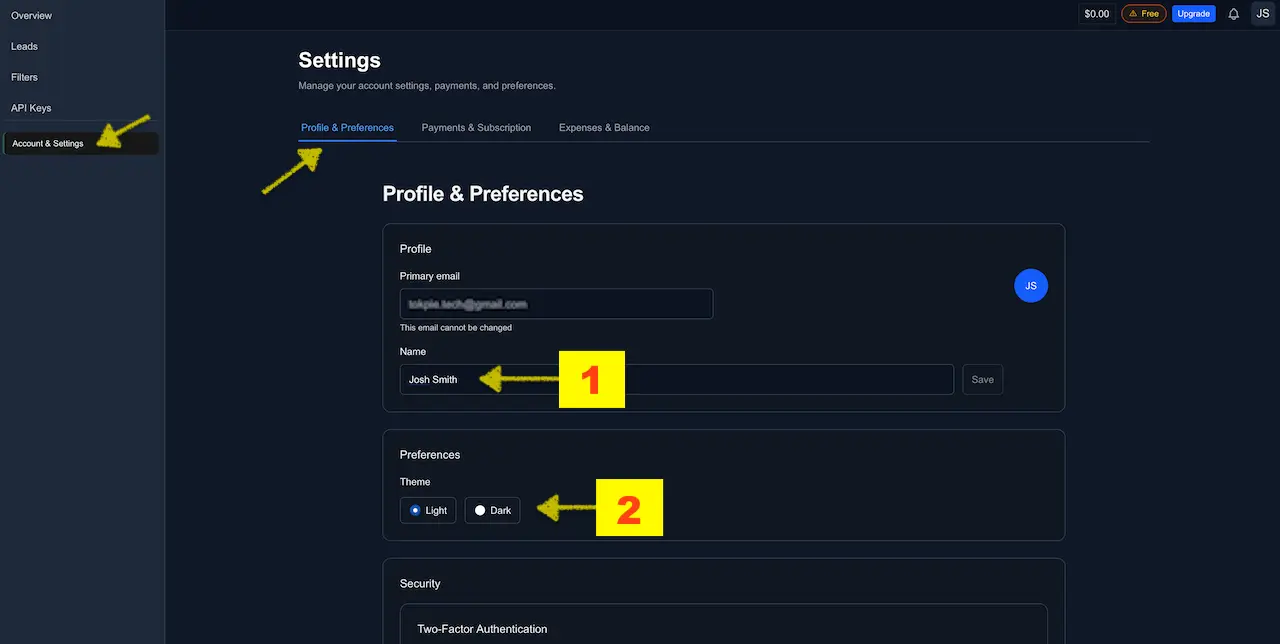Screen dimensions: 1280x644
Task: Go to the API Keys page
Action: [x=30, y=108]
